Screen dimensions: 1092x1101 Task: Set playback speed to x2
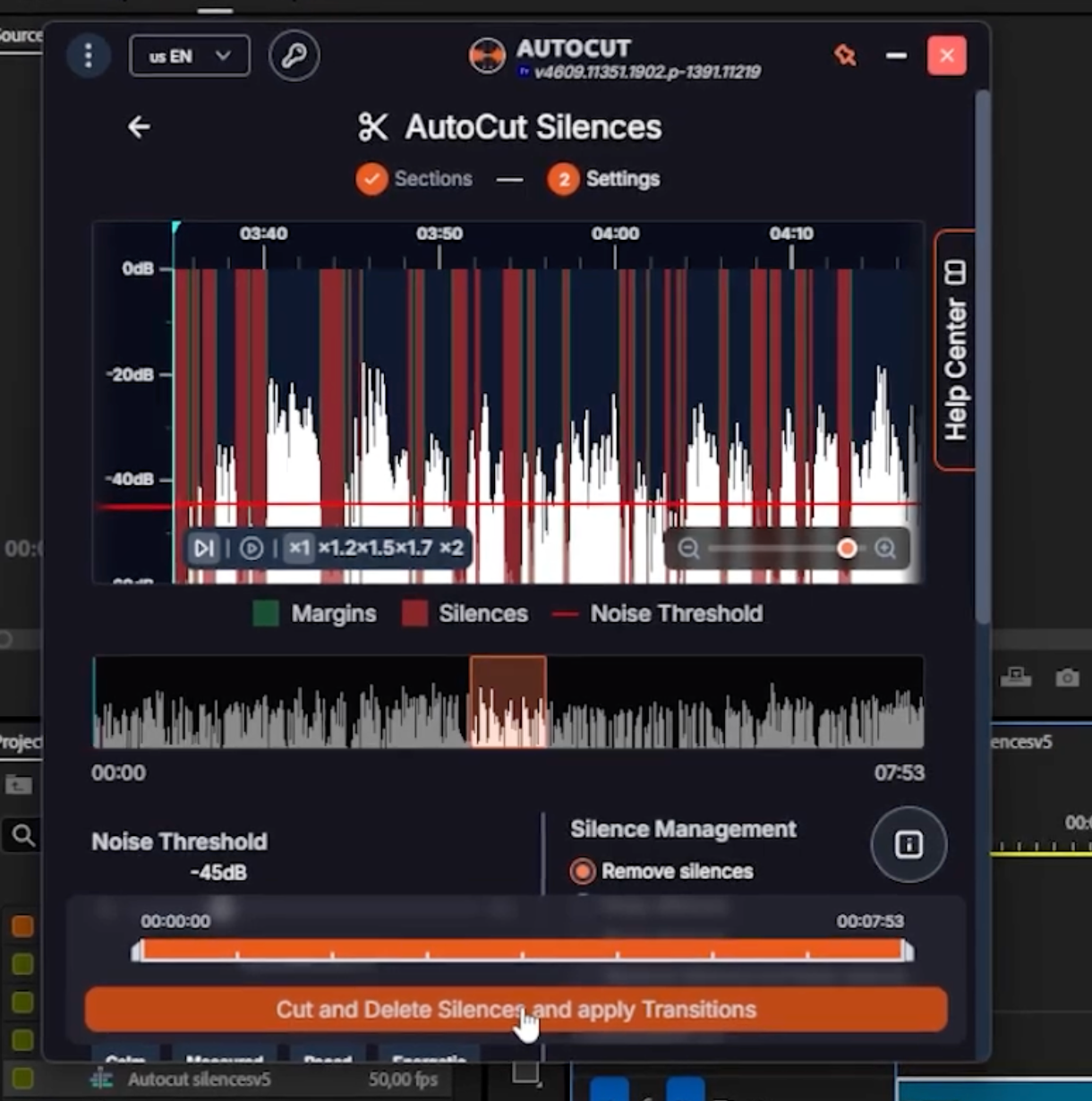pos(451,548)
